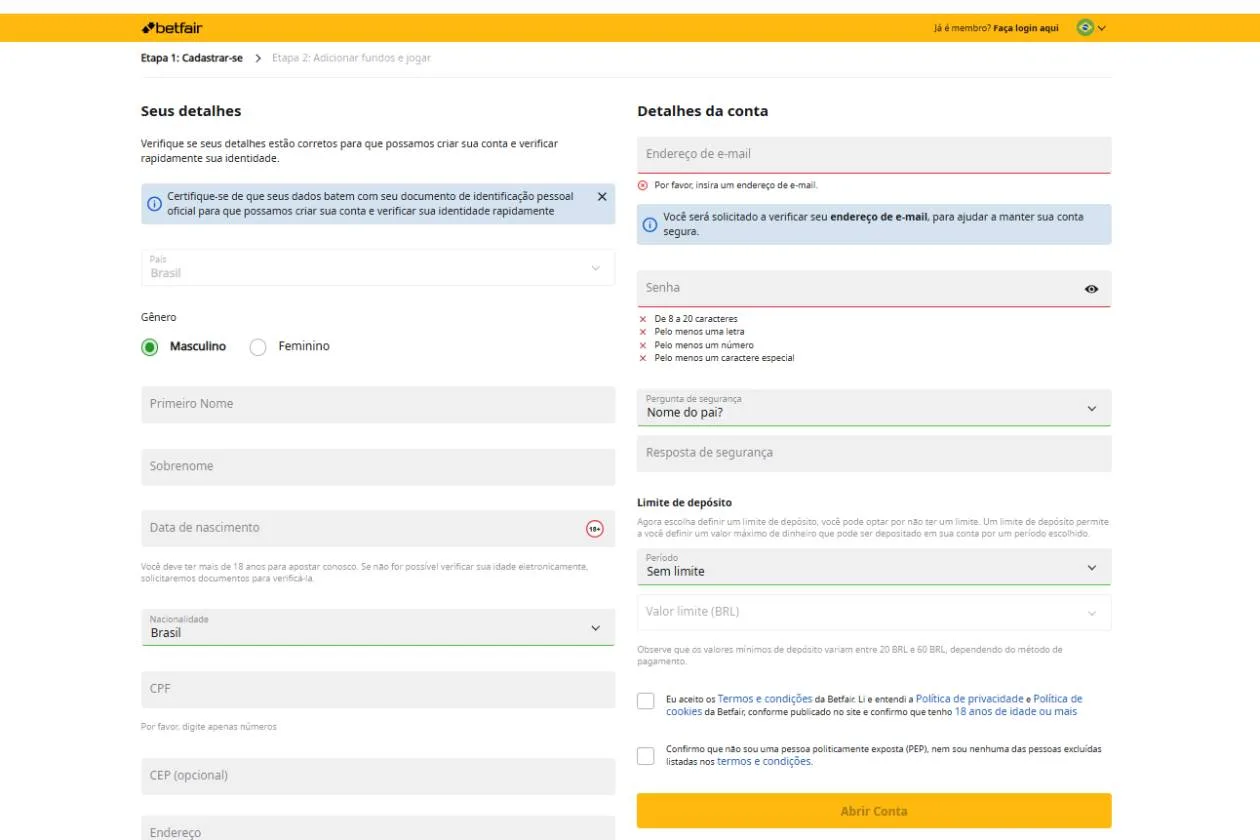Go to Etapa 1: Cadastrar-se step
The width and height of the screenshot is (1260, 840).
192,58
